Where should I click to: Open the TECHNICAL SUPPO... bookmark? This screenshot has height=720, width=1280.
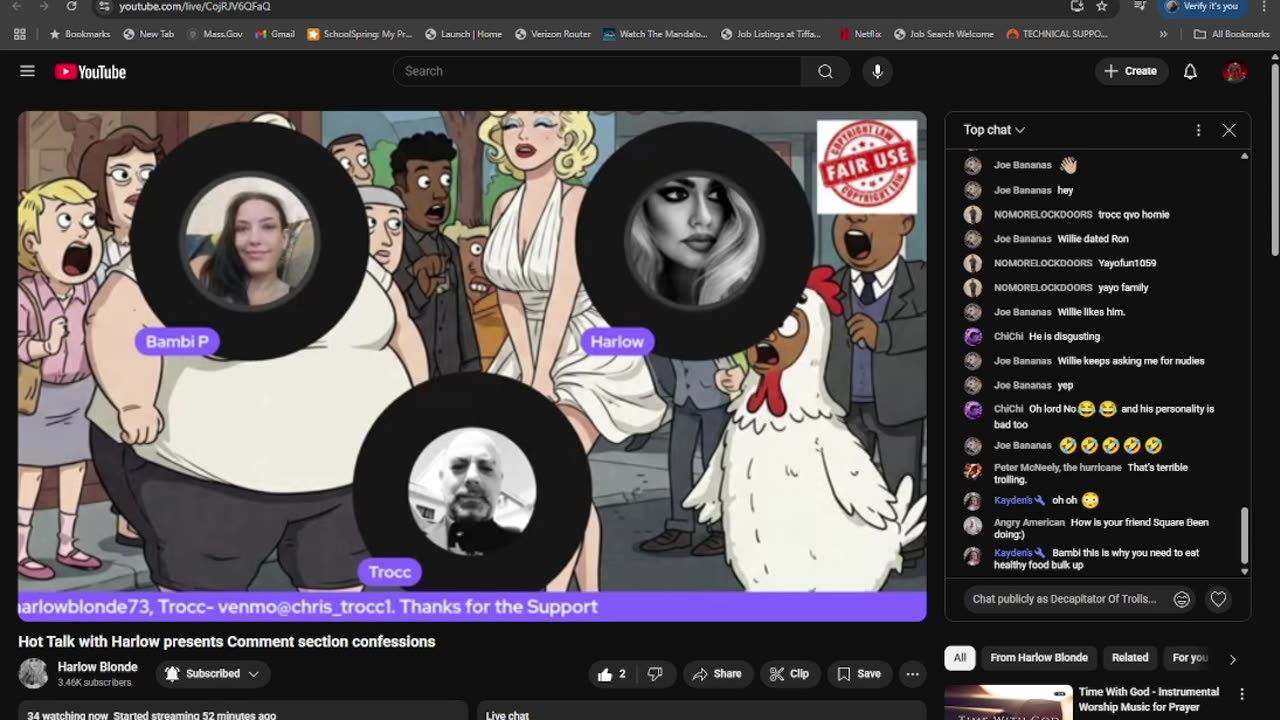pyautogui.click(x=1058, y=34)
